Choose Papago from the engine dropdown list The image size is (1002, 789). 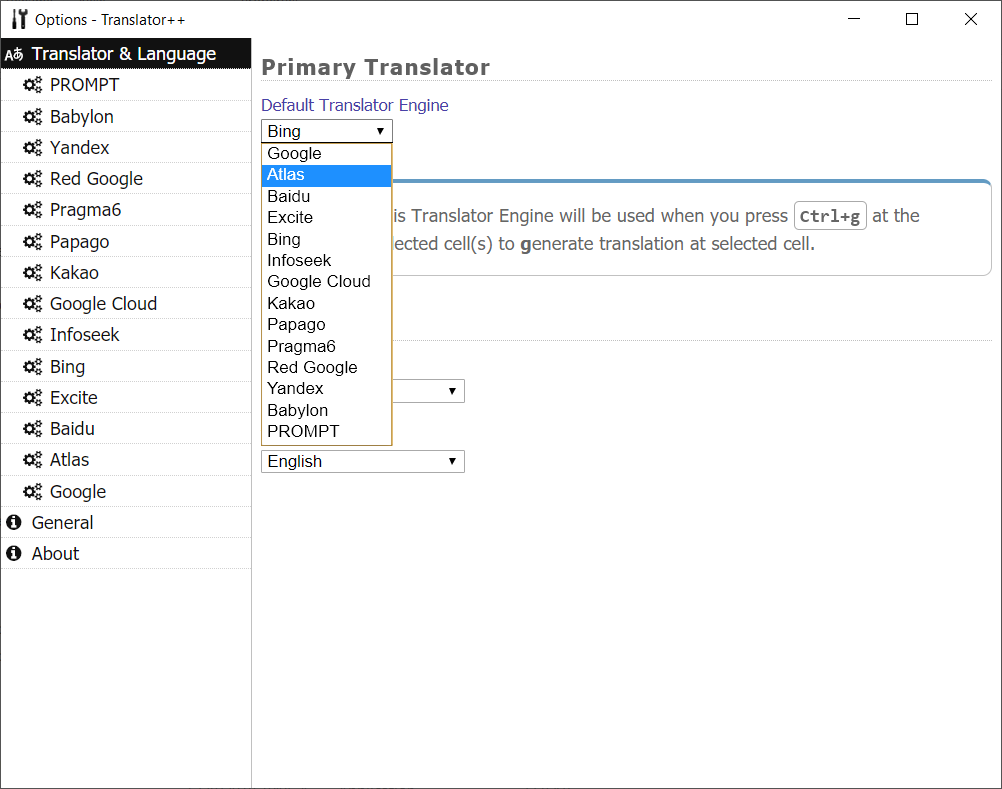click(x=327, y=324)
